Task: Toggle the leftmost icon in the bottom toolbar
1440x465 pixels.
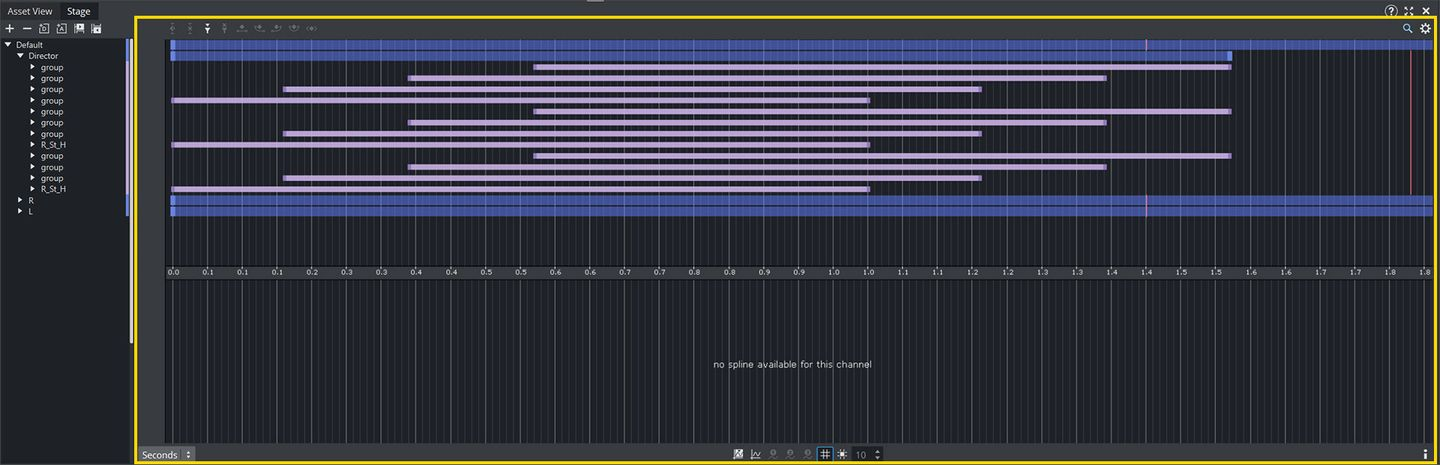Action: [x=739, y=454]
